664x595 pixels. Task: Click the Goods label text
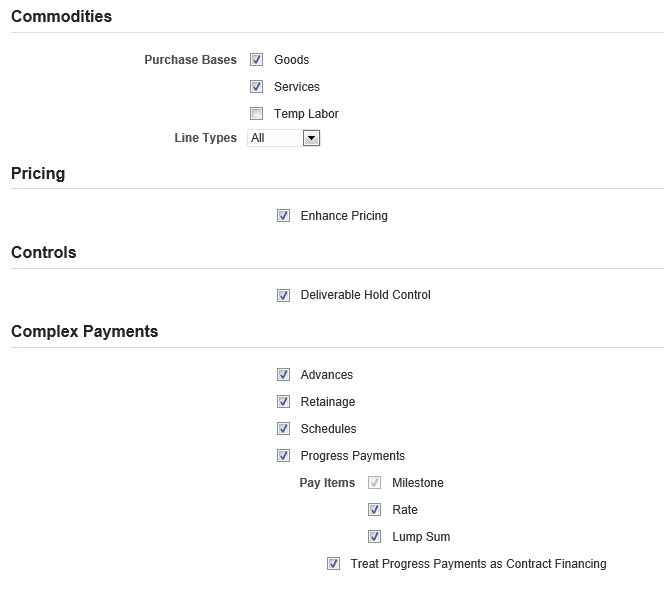click(x=292, y=60)
